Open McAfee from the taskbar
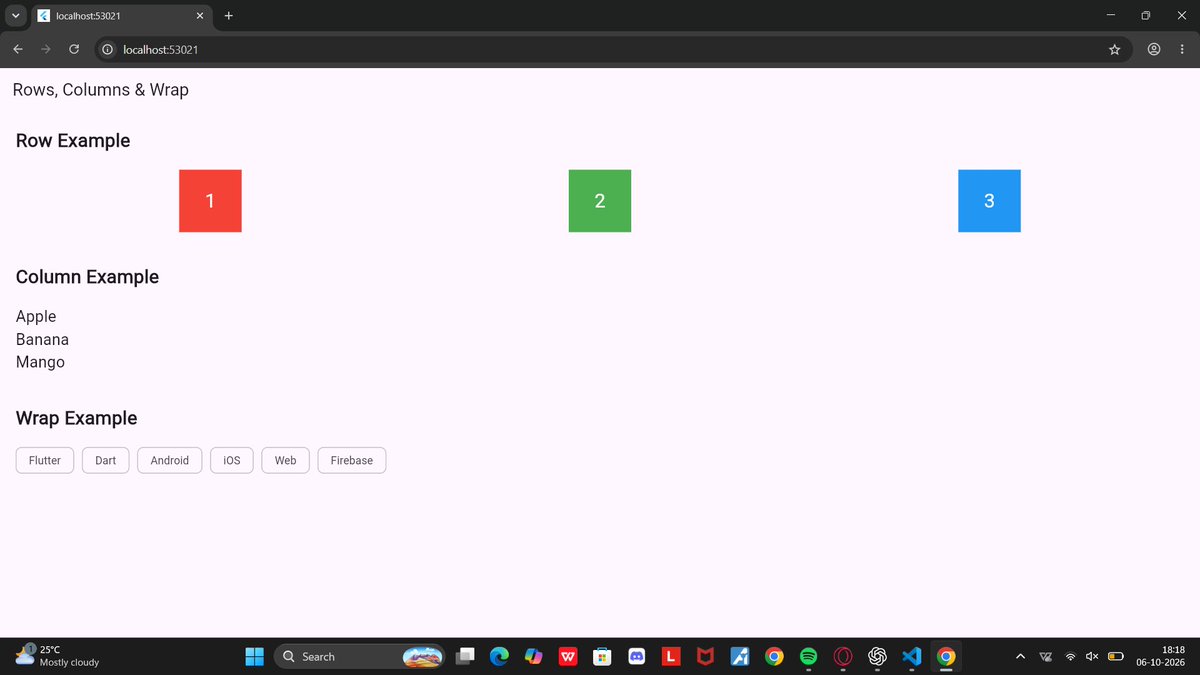The image size is (1200, 675). tap(705, 656)
